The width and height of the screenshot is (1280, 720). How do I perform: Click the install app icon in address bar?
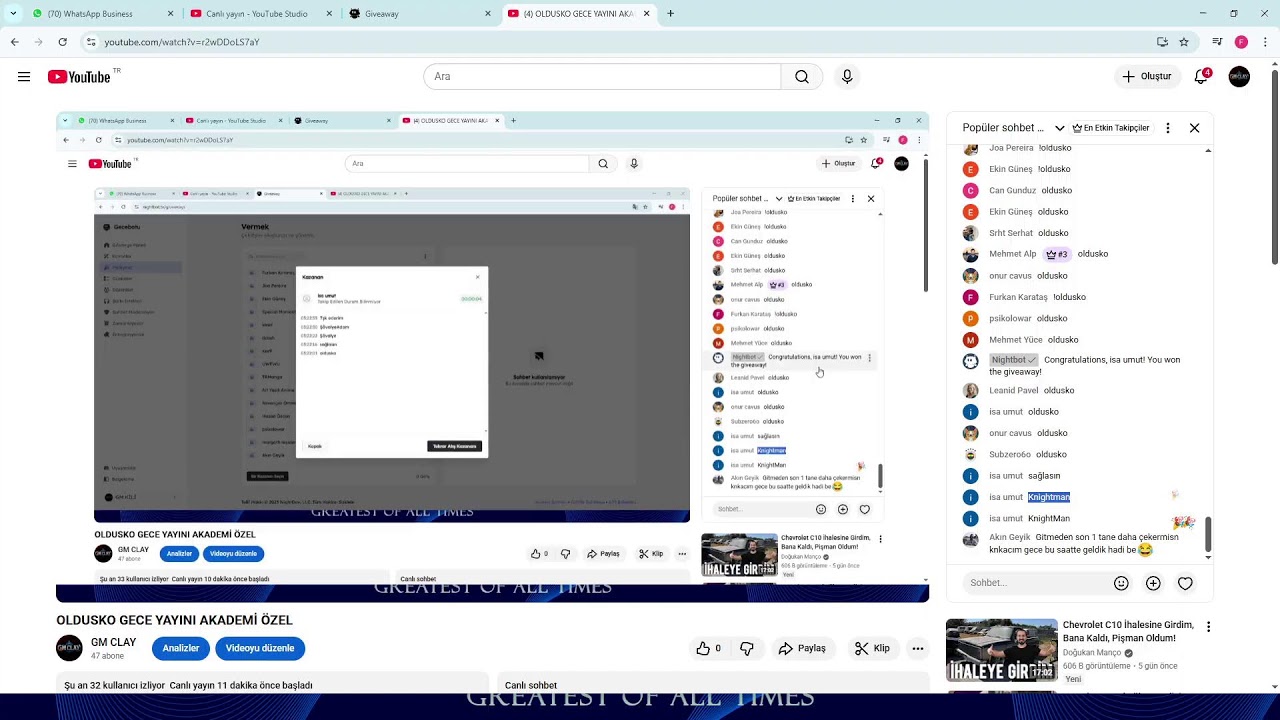pyautogui.click(x=1162, y=42)
